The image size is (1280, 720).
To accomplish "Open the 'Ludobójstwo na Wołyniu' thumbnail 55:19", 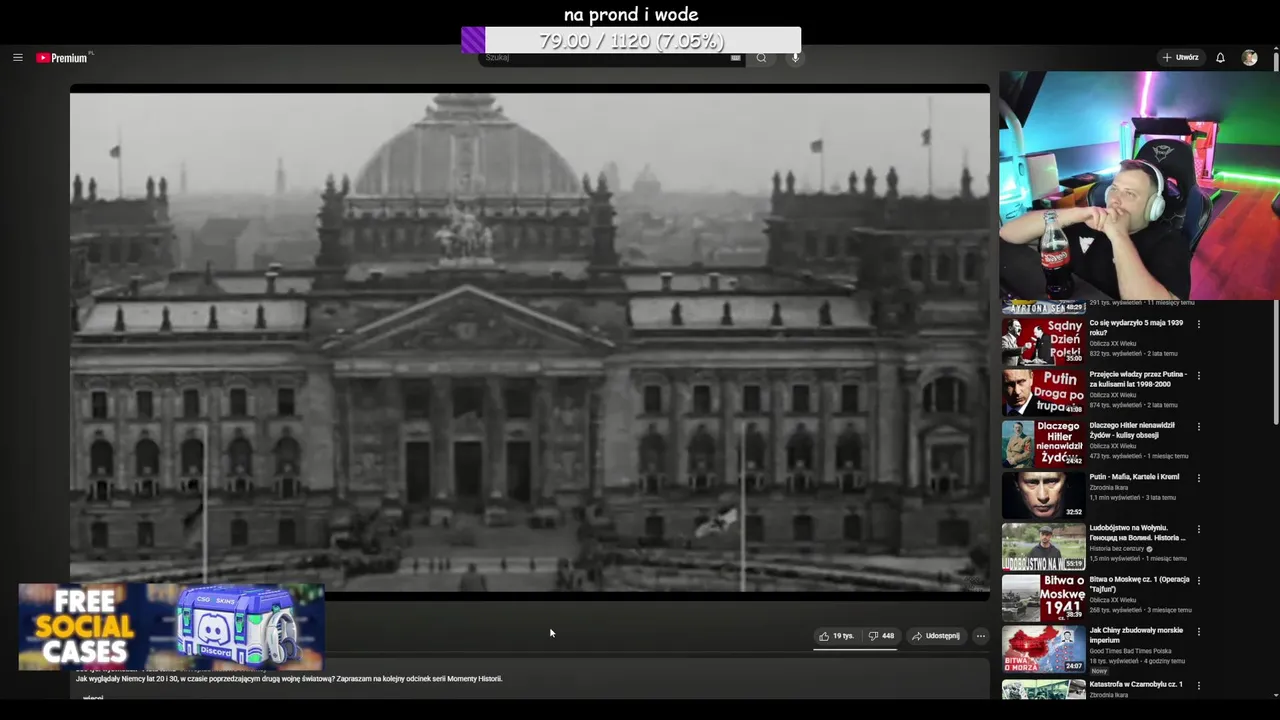I will tap(1043, 547).
